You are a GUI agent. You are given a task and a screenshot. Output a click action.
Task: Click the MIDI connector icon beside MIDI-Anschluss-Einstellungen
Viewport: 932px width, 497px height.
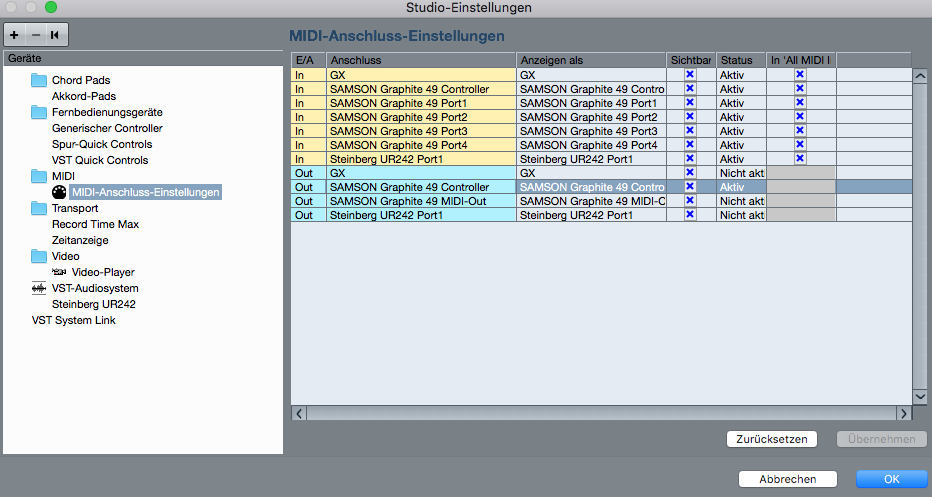pos(59,192)
